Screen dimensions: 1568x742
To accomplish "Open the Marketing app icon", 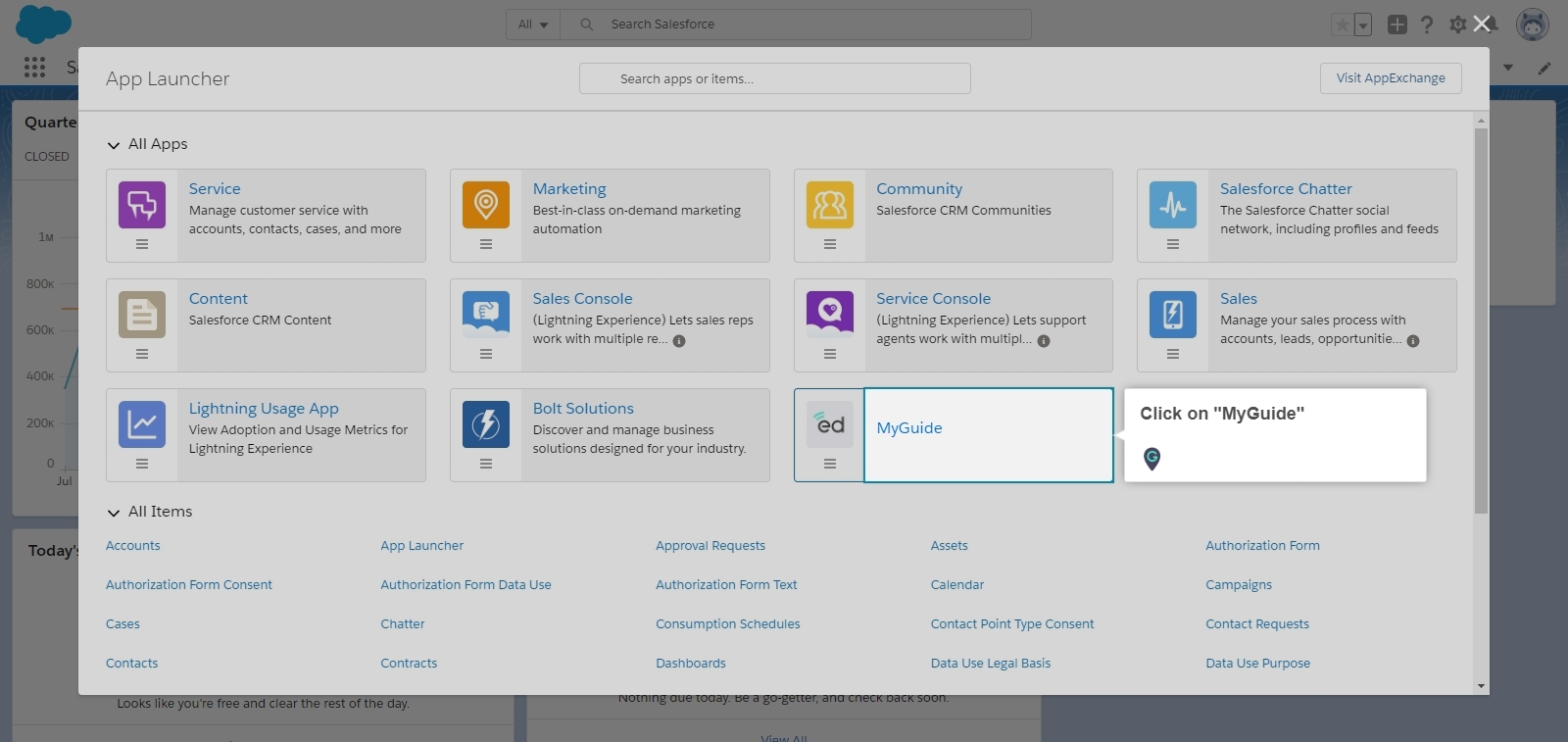I will click(486, 205).
